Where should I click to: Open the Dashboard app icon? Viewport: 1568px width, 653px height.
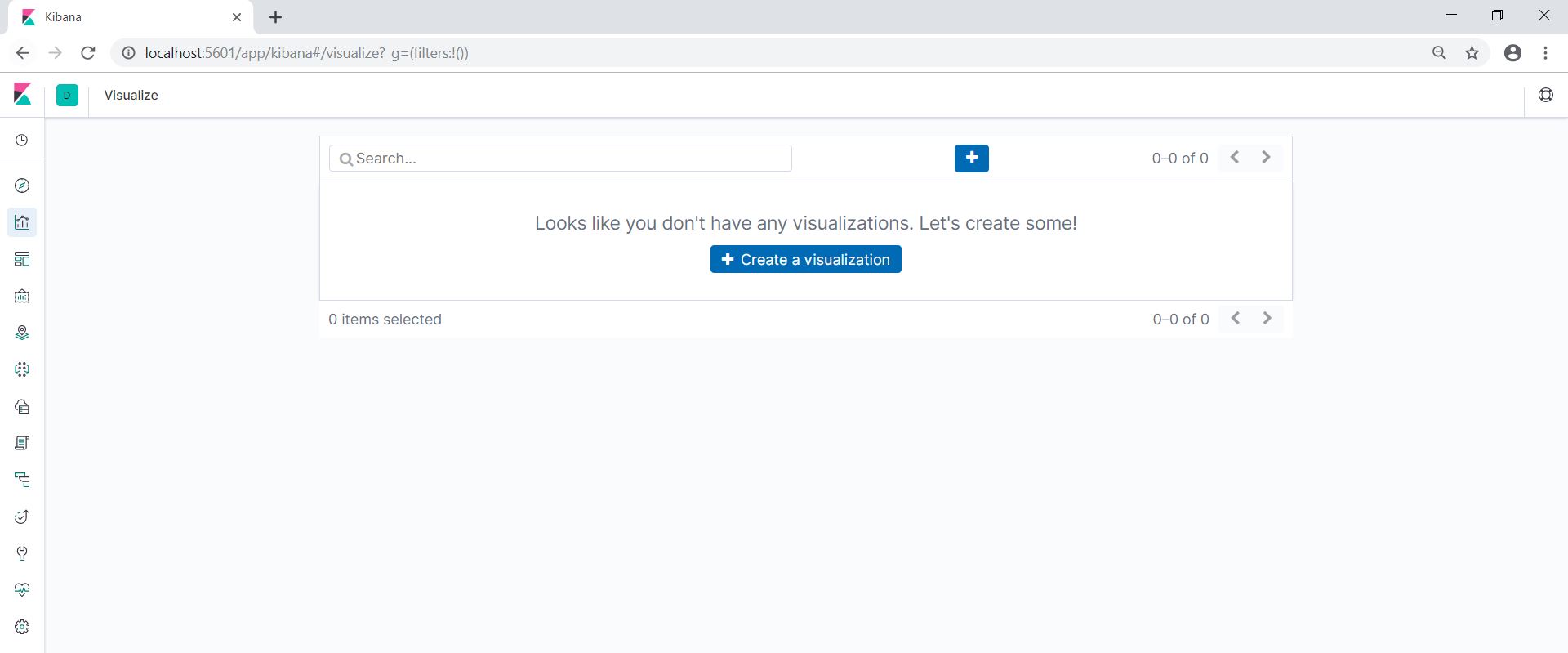(x=22, y=259)
